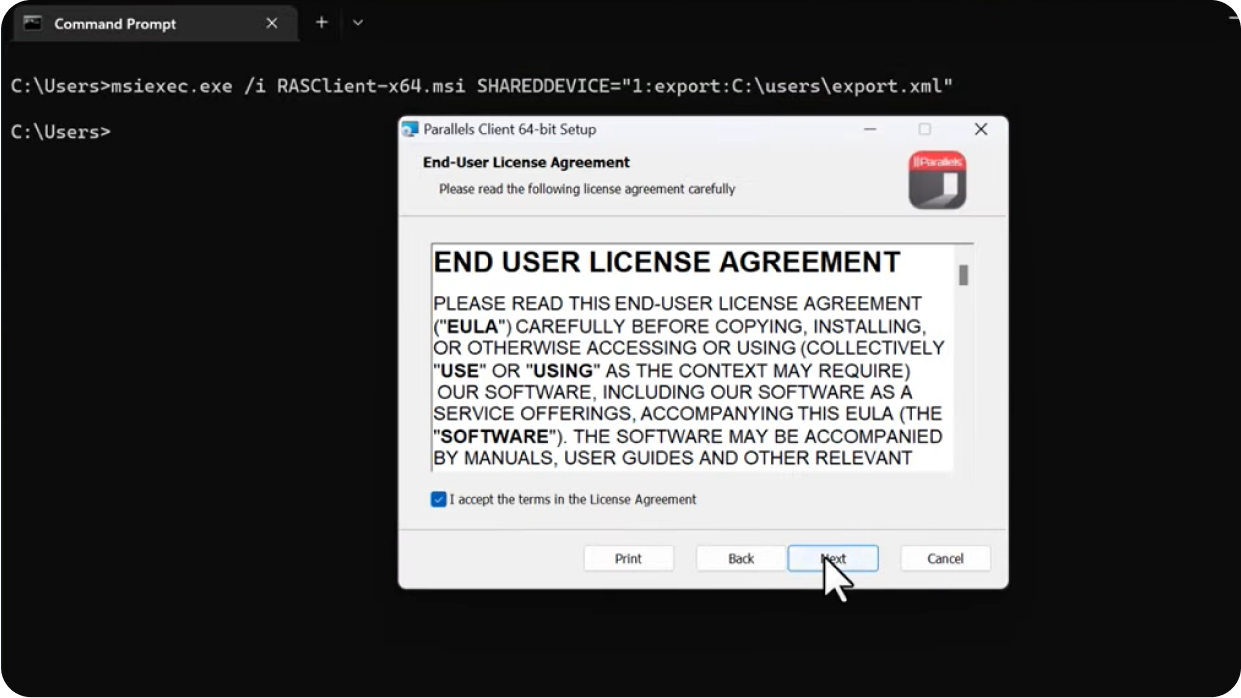This screenshot has height=698, width=1241.
Task: Click the Parallels Client setup title bar icon
Action: [410, 129]
